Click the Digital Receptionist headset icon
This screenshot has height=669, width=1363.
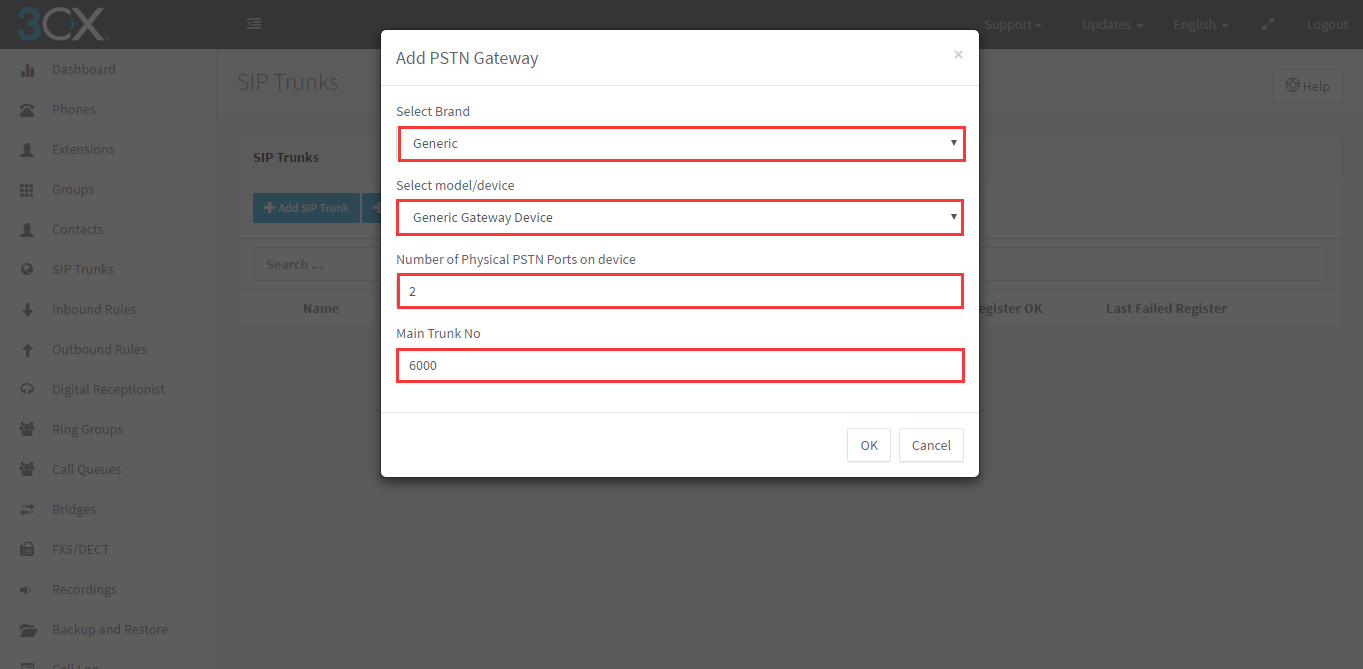tap(28, 390)
